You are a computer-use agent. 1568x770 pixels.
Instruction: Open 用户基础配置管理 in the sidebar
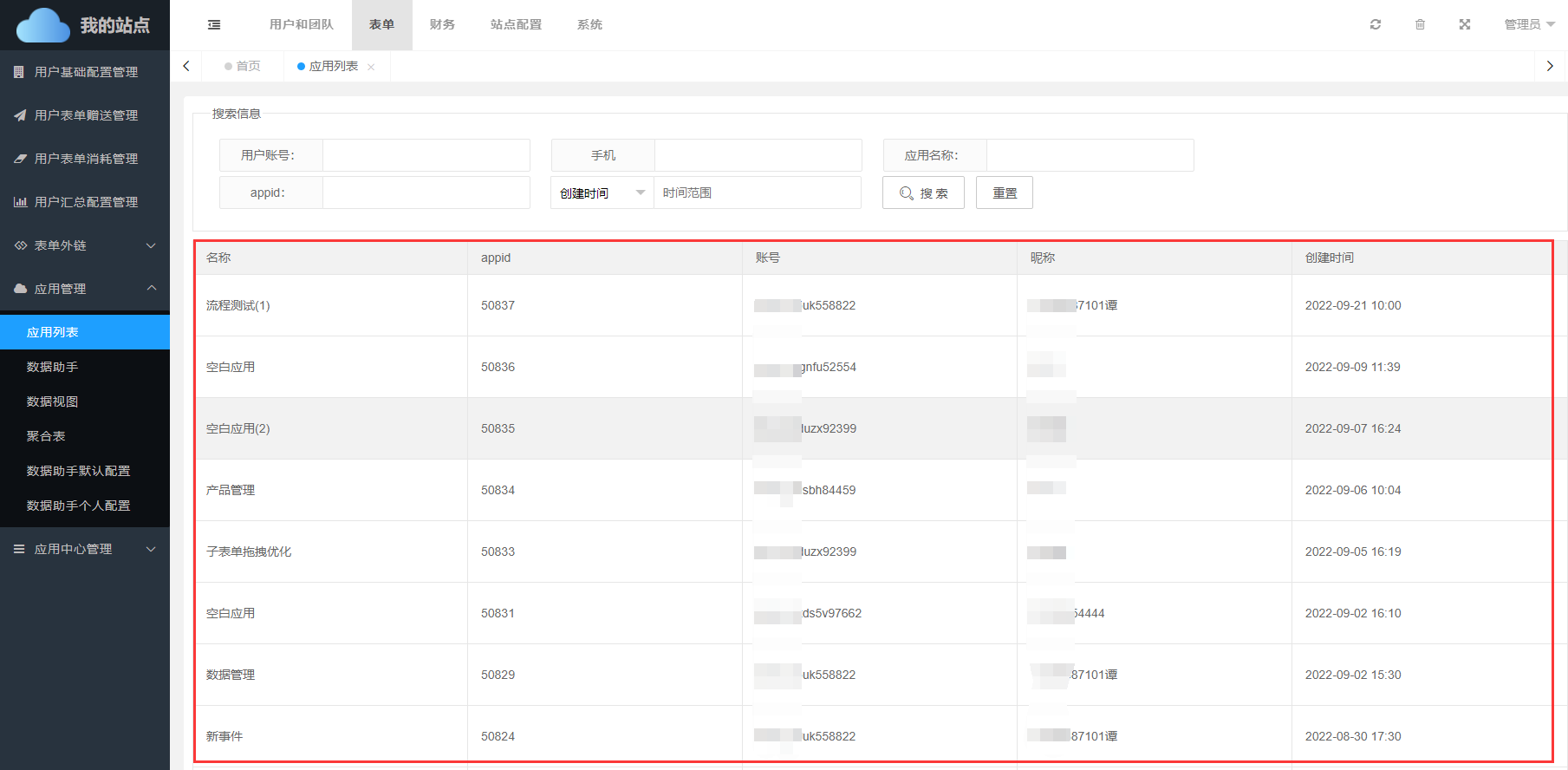pyautogui.click(x=85, y=72)
